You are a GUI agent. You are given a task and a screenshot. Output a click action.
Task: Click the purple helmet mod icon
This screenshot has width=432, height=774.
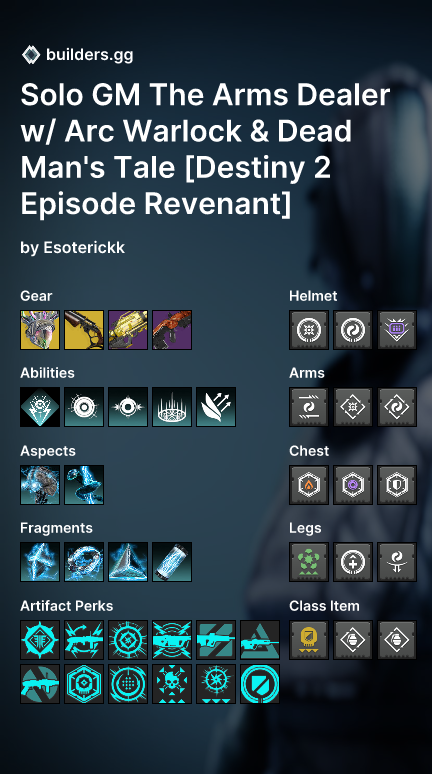tap(397, 330)
